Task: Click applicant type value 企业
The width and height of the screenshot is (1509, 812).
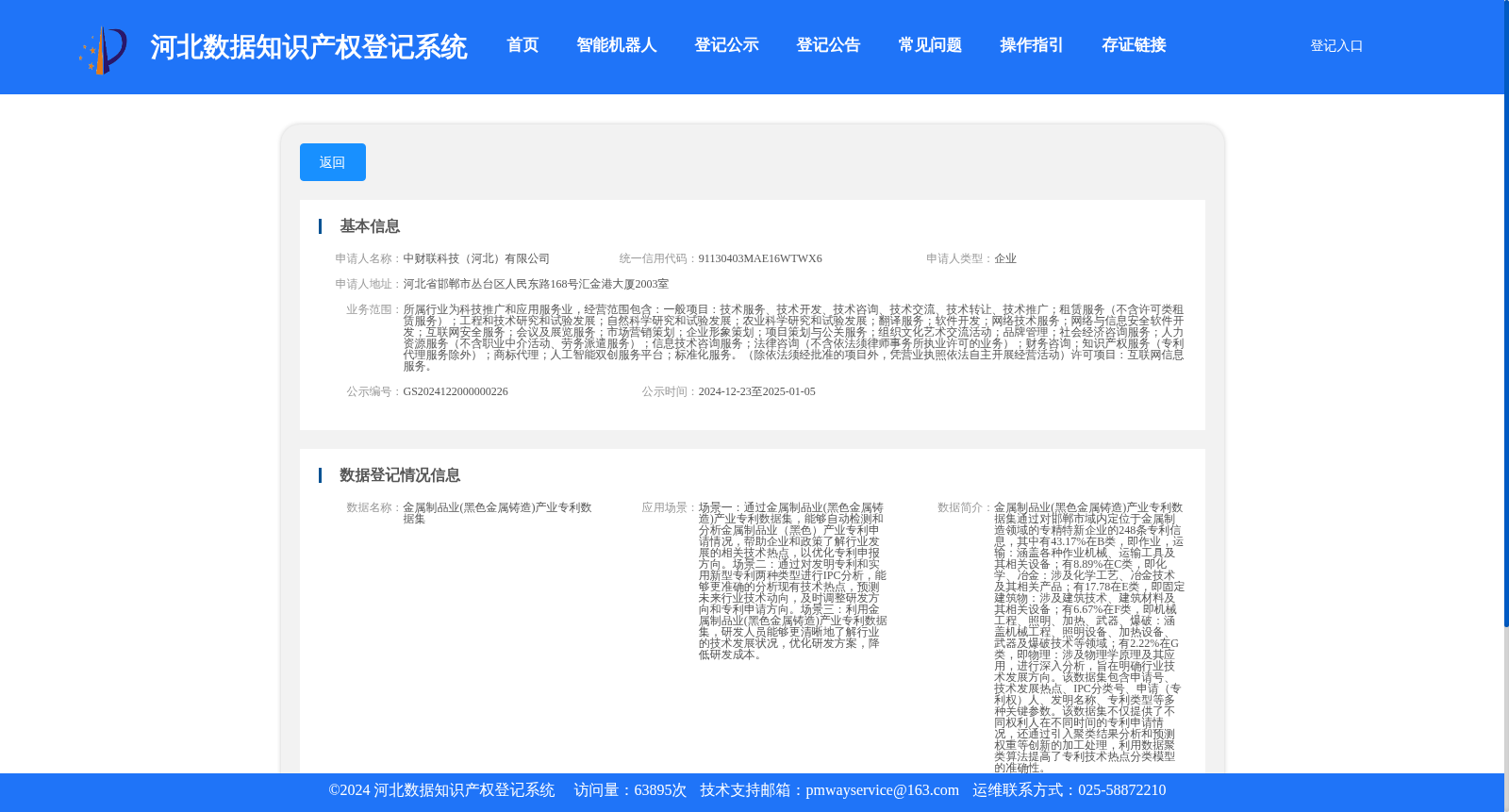Action: [x=1005, y=258]
